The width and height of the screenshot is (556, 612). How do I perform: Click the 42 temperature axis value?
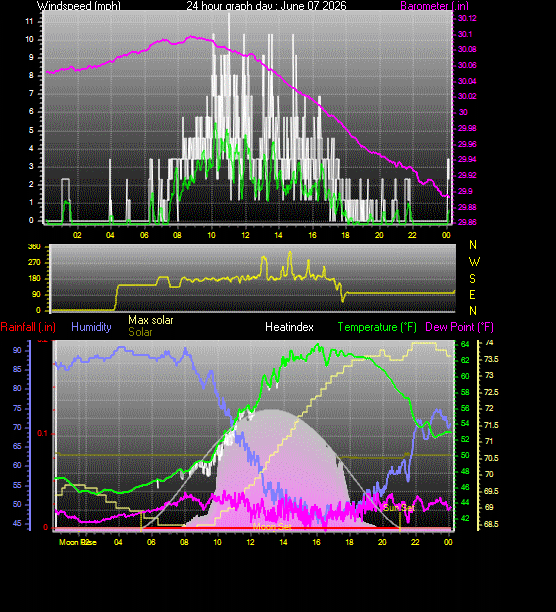point(465,518)
